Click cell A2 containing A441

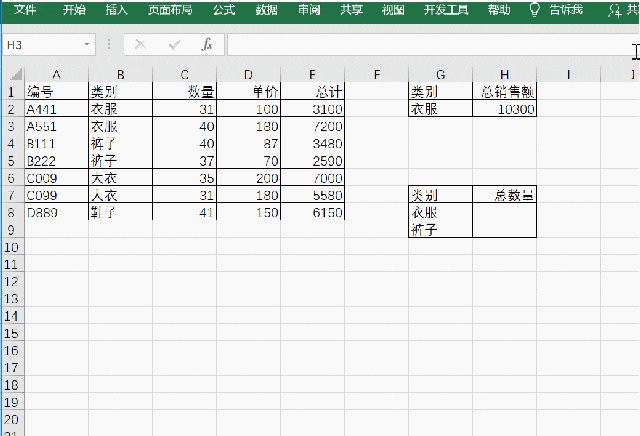(56, 109)
